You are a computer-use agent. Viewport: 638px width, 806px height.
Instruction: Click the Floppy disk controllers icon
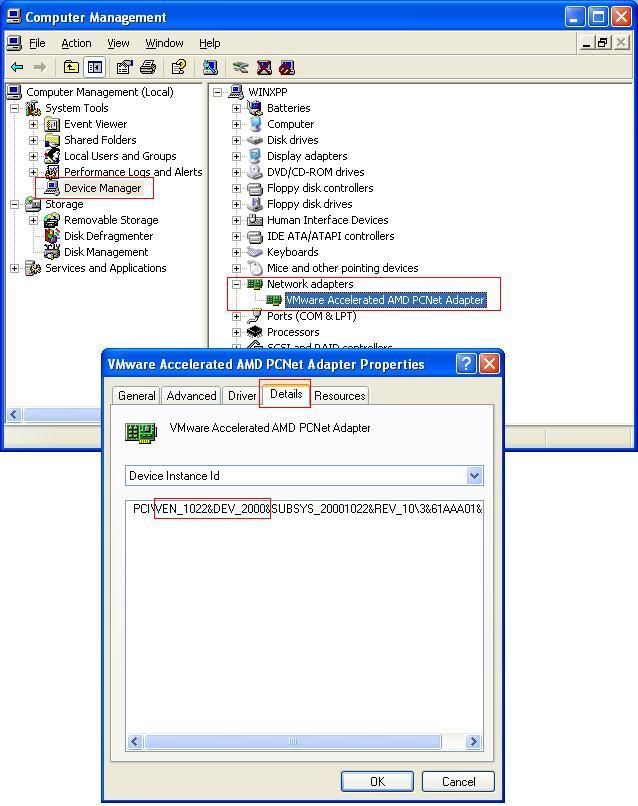[x=254, y=188]
